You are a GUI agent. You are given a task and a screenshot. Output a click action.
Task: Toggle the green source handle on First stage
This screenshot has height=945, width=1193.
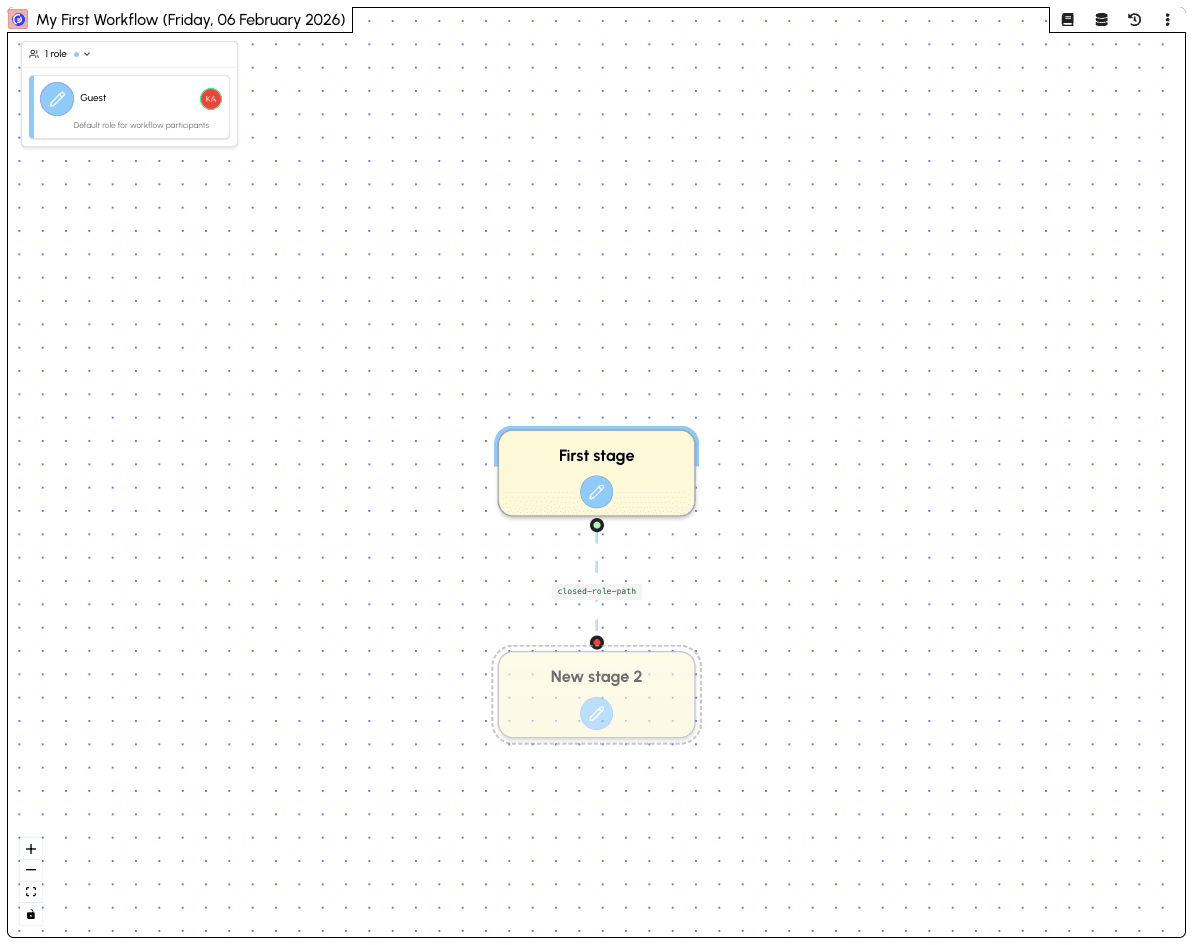pos(597,524)
